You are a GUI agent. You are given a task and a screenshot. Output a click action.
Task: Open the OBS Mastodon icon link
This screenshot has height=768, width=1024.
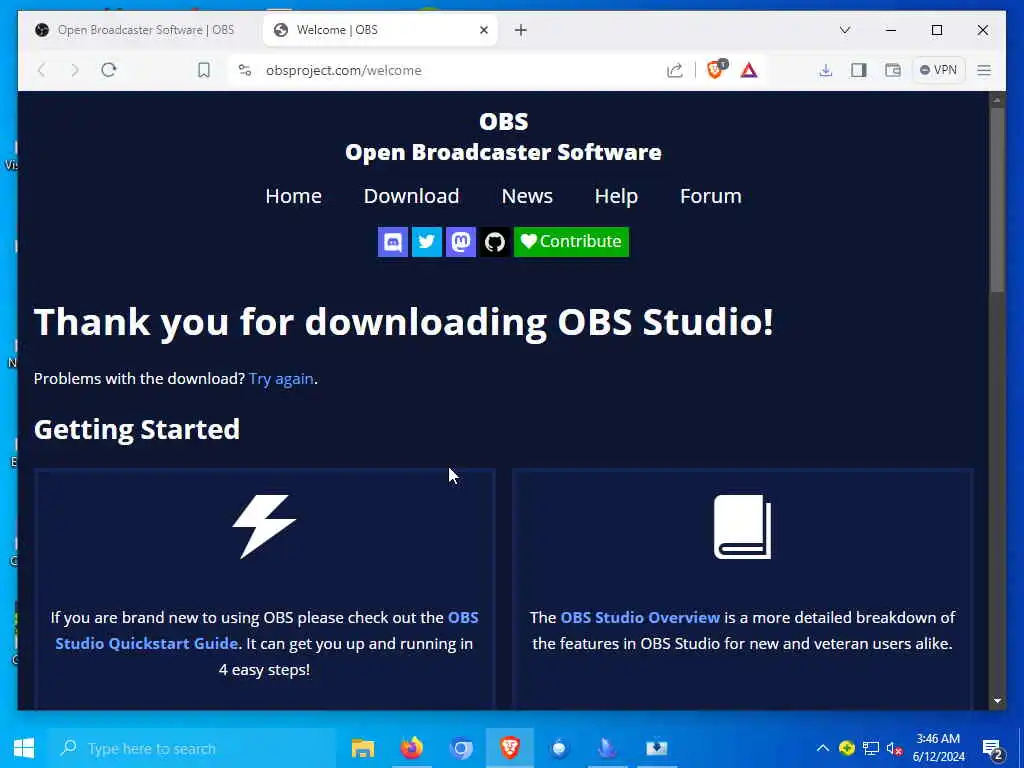click(460, 242)
